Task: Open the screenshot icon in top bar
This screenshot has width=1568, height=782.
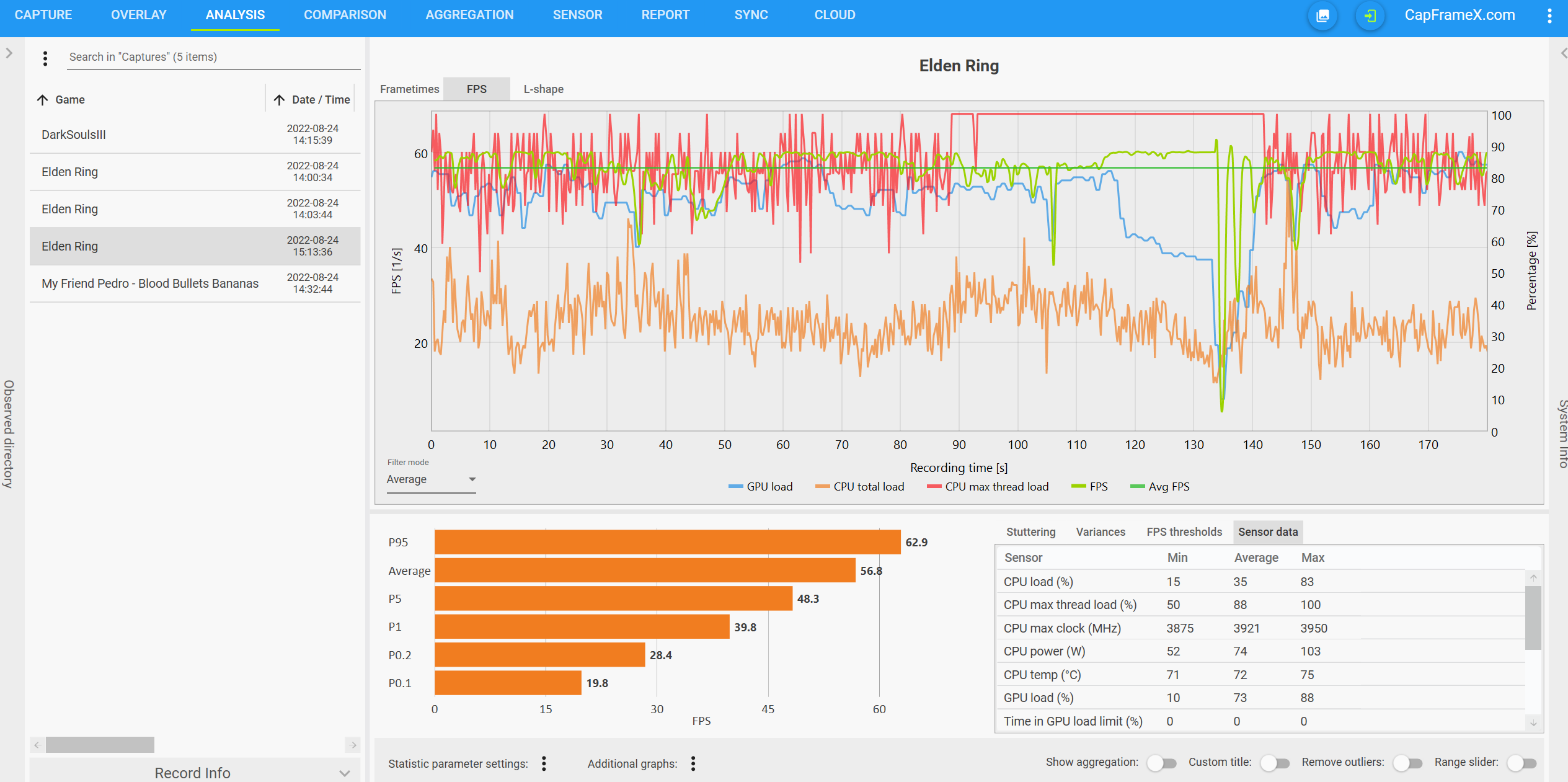Action: click(x=1322, y=16)
